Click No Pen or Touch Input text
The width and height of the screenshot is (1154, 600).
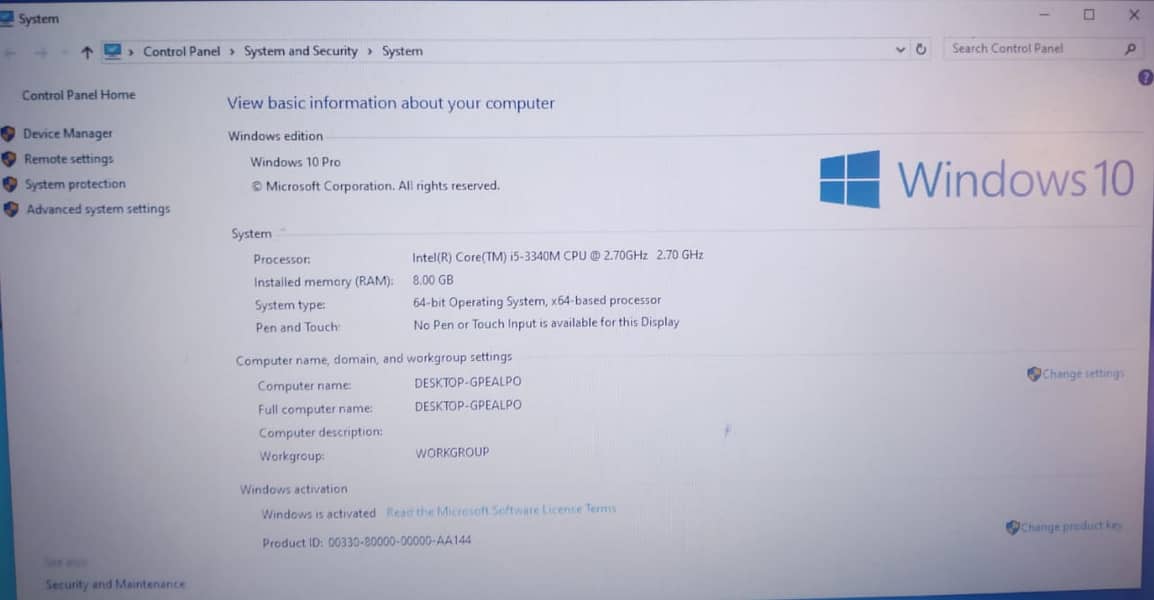(x=546, y=323)
